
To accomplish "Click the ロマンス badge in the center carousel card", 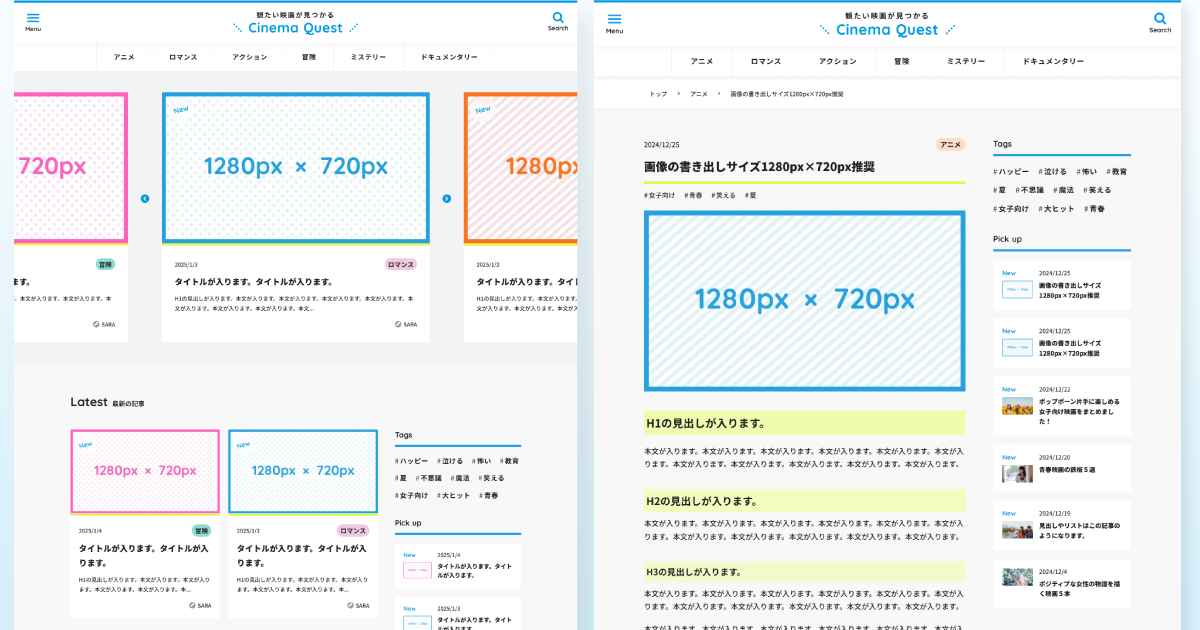I will coord(401,265).
